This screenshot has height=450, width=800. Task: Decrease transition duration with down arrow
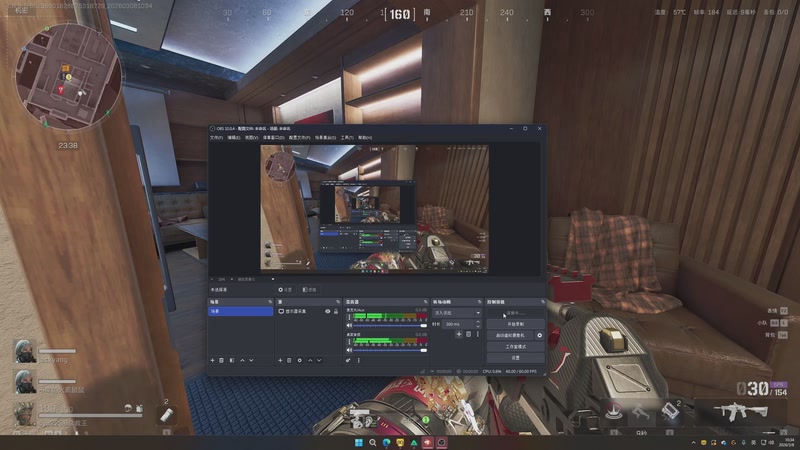tap(478, 326)
